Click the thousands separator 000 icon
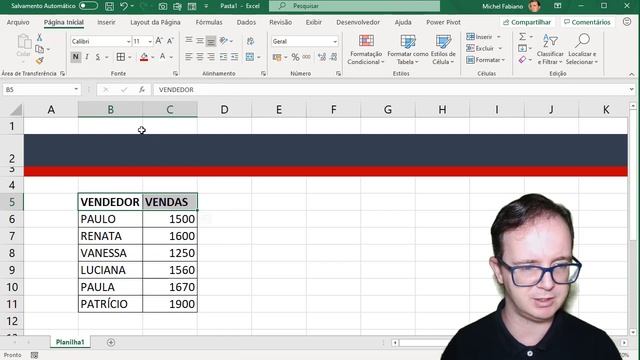This screenshot has height=360, width=640. 307,57
